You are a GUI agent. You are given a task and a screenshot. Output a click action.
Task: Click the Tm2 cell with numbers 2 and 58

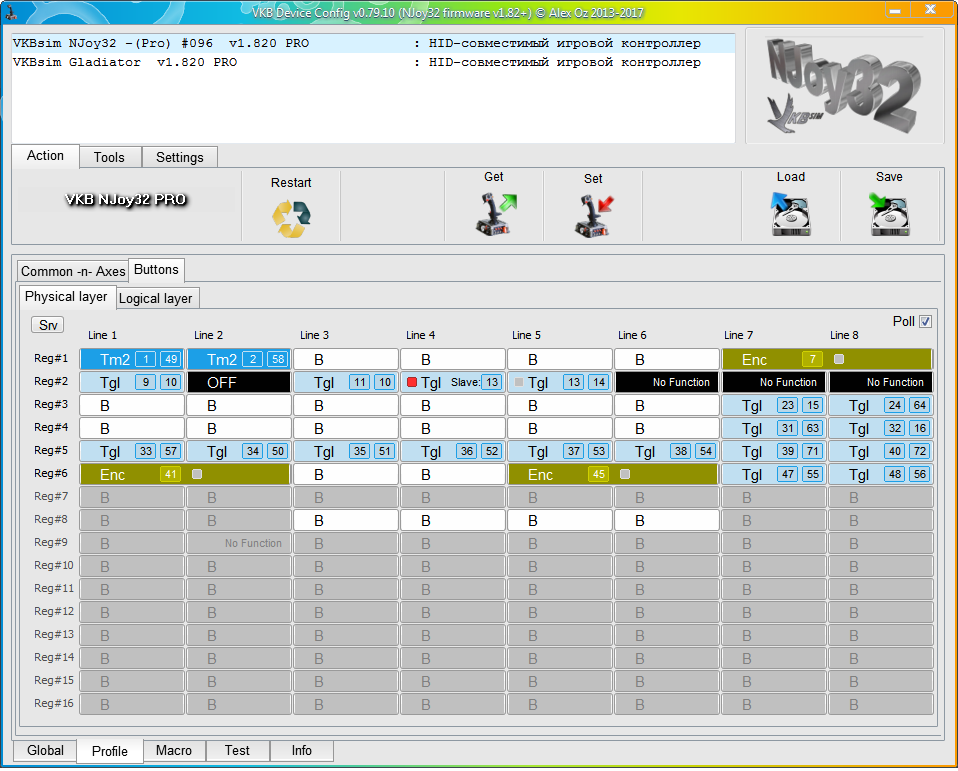point(239,359)
